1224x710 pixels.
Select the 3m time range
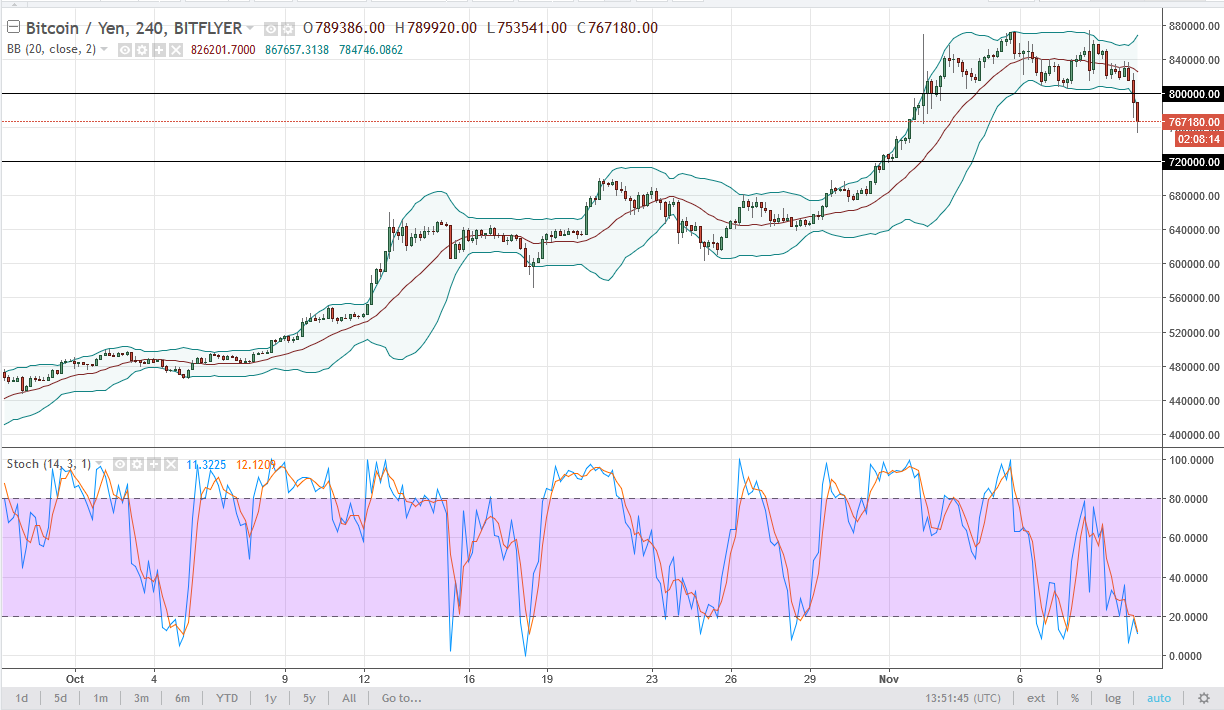click(x=141, y=698)
